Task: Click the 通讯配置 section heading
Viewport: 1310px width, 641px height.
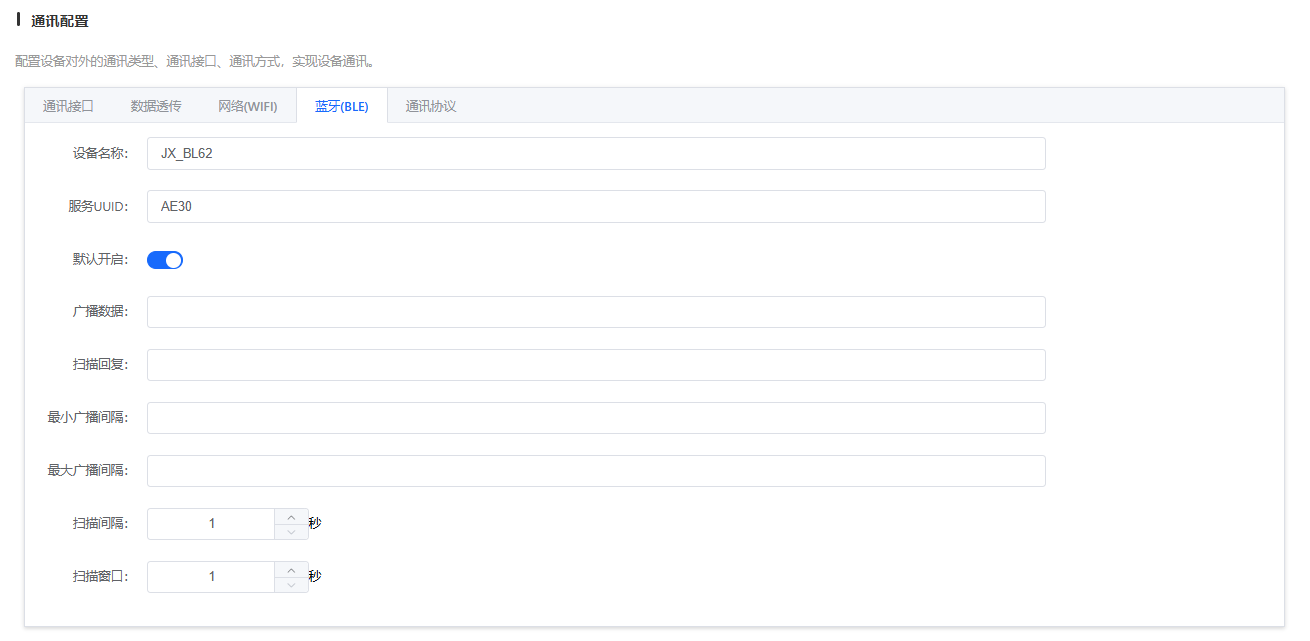Action: (x=60, y=21)
